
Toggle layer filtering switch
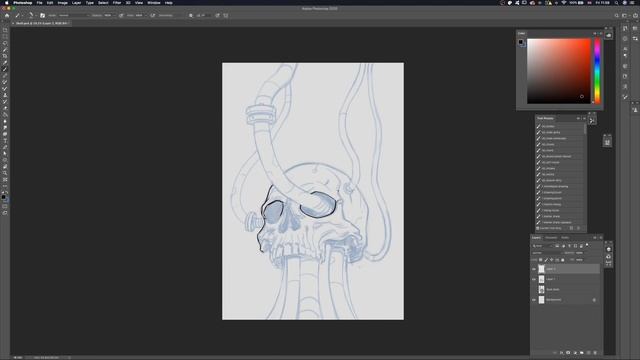click(587, 245)
